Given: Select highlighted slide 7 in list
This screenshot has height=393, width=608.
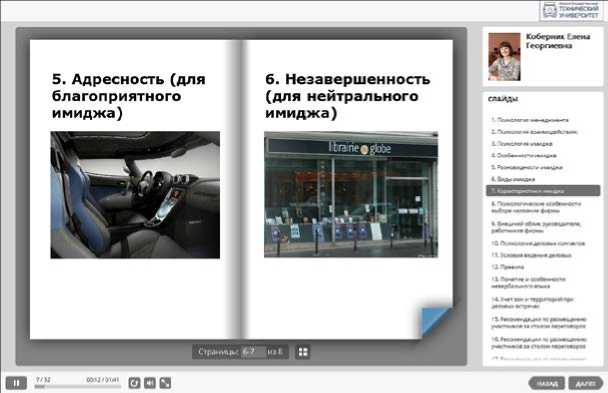Looking at the screenshot, I should click(543, 191).
